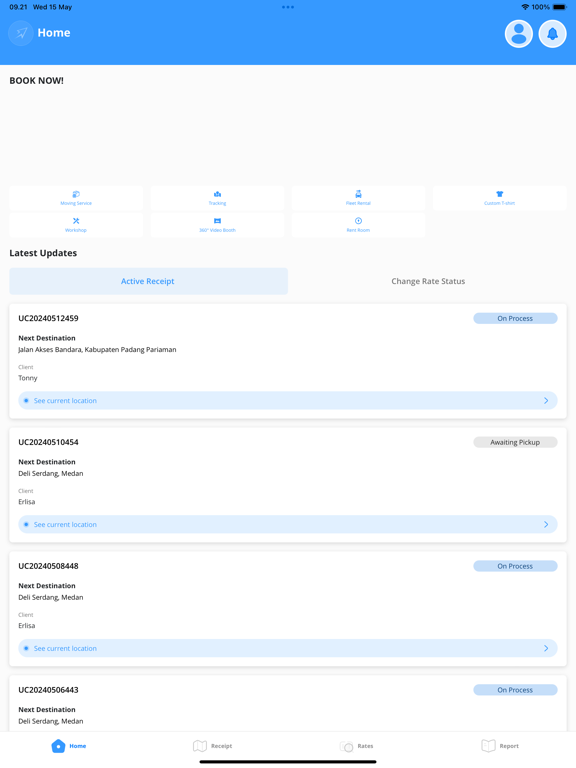The height and width of the screenshot is (768, 576).
Task: Switch to the Change Rate Status tab
Action: [428, 281]
